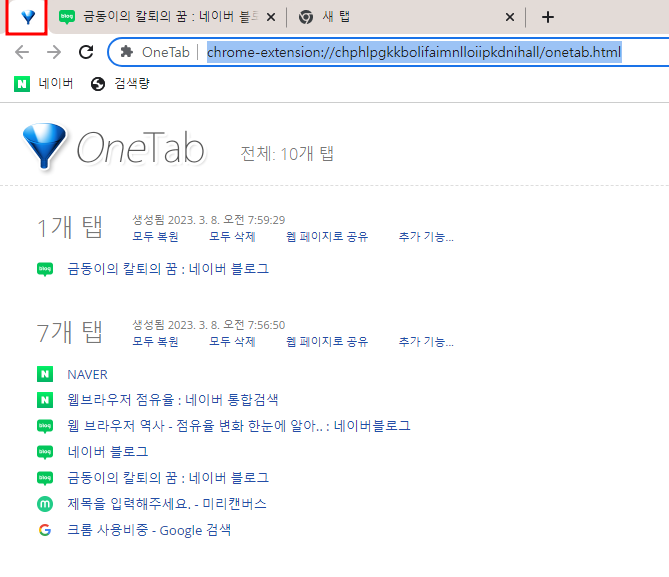Close the 금동이의 칼퇴의 꿈 browser tab

271,17
